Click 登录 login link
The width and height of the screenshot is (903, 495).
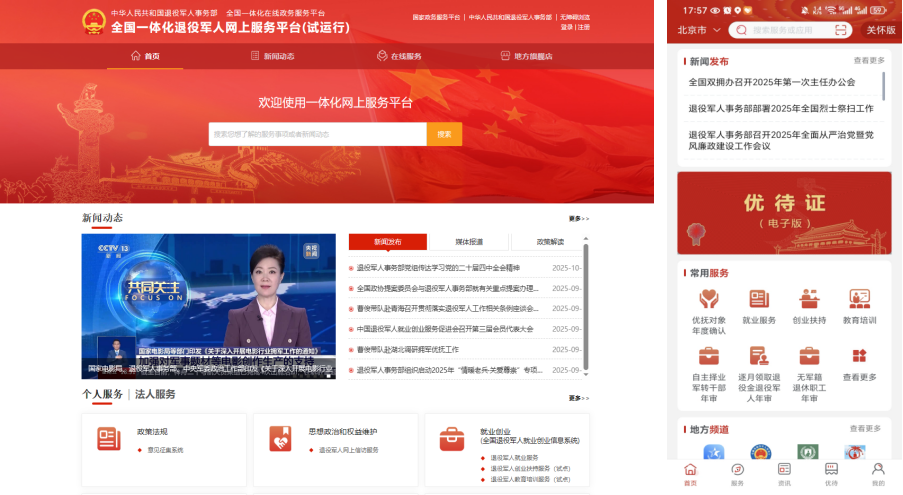point(566,27)
